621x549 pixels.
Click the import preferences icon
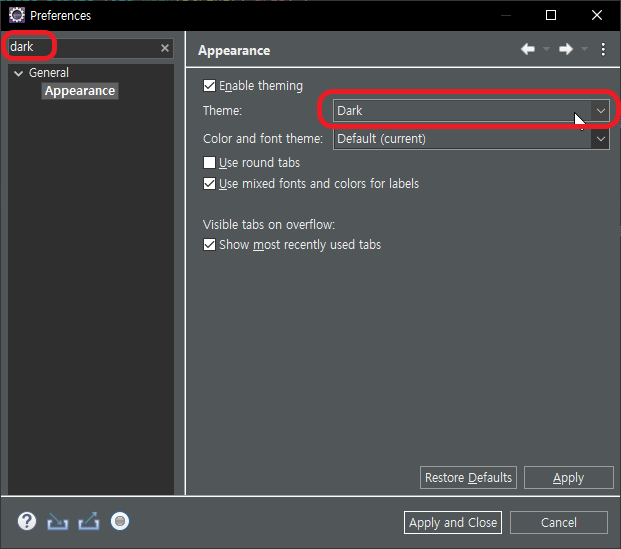(x=58, y=521)
